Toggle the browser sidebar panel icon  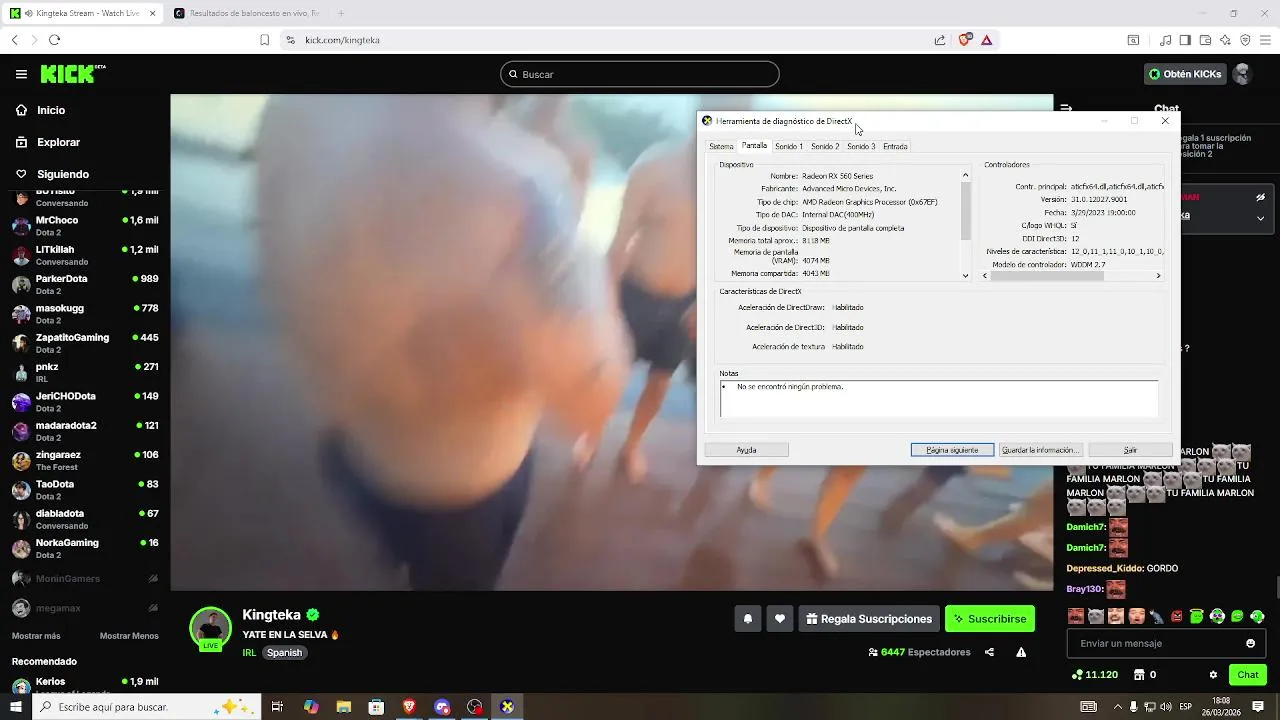[1185, 40]
